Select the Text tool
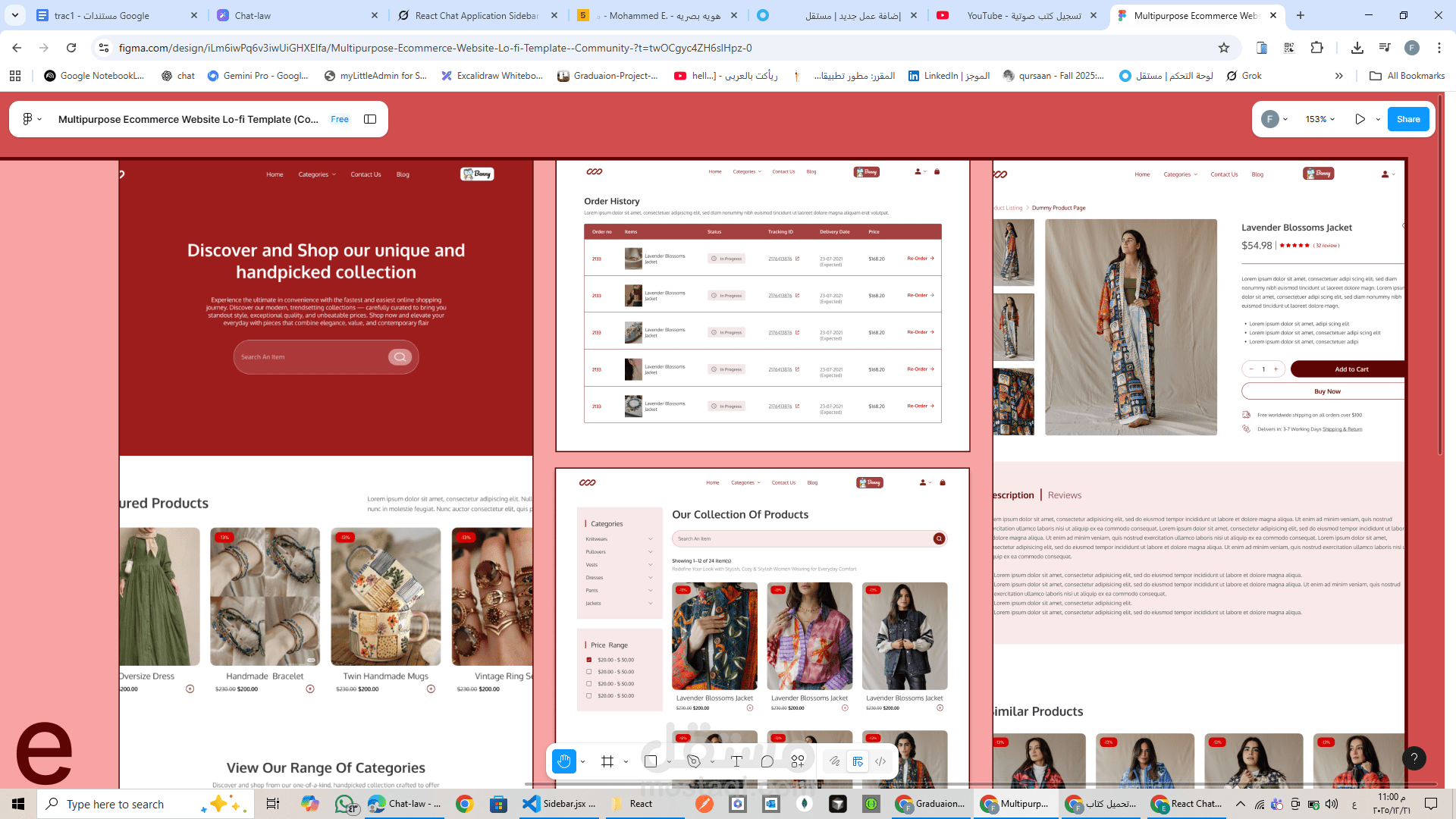 pos(736,761)
